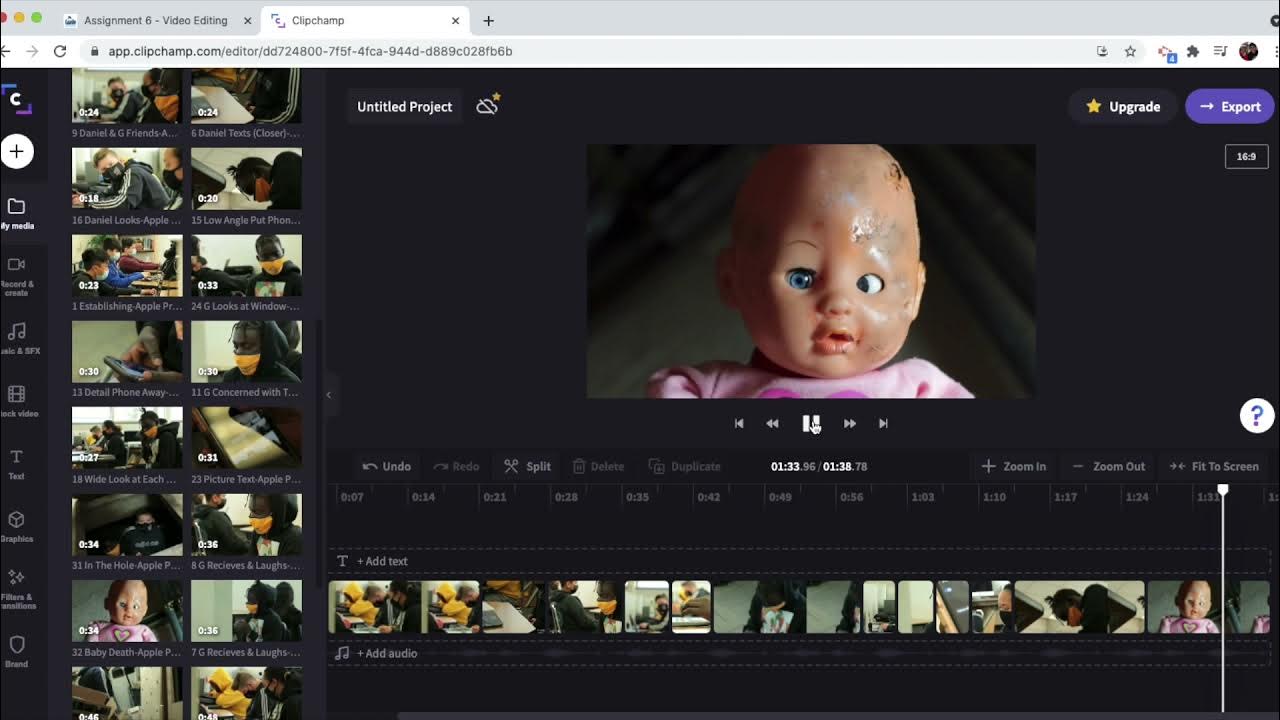
Task: Open the My media folder panel
Action: pos(17,213)
